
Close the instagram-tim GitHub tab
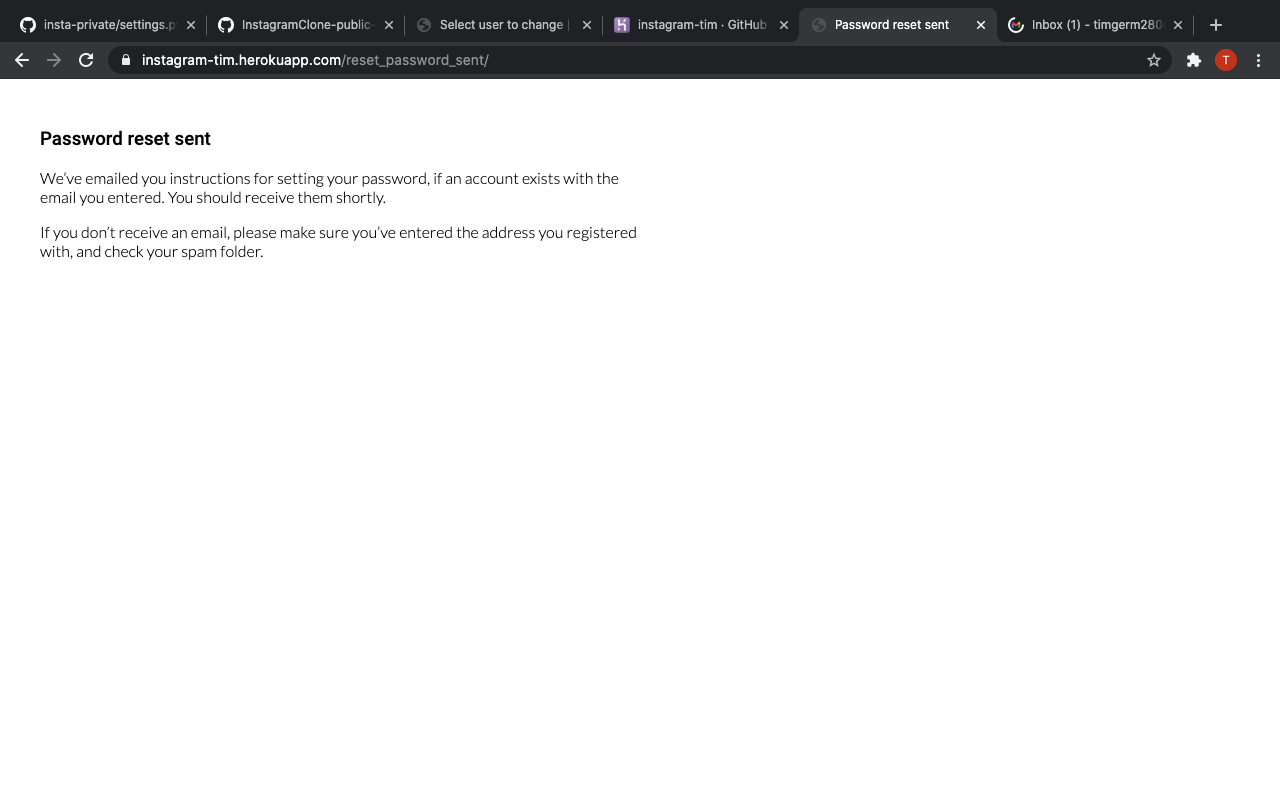pyautogui.click(x=784, y=25)
